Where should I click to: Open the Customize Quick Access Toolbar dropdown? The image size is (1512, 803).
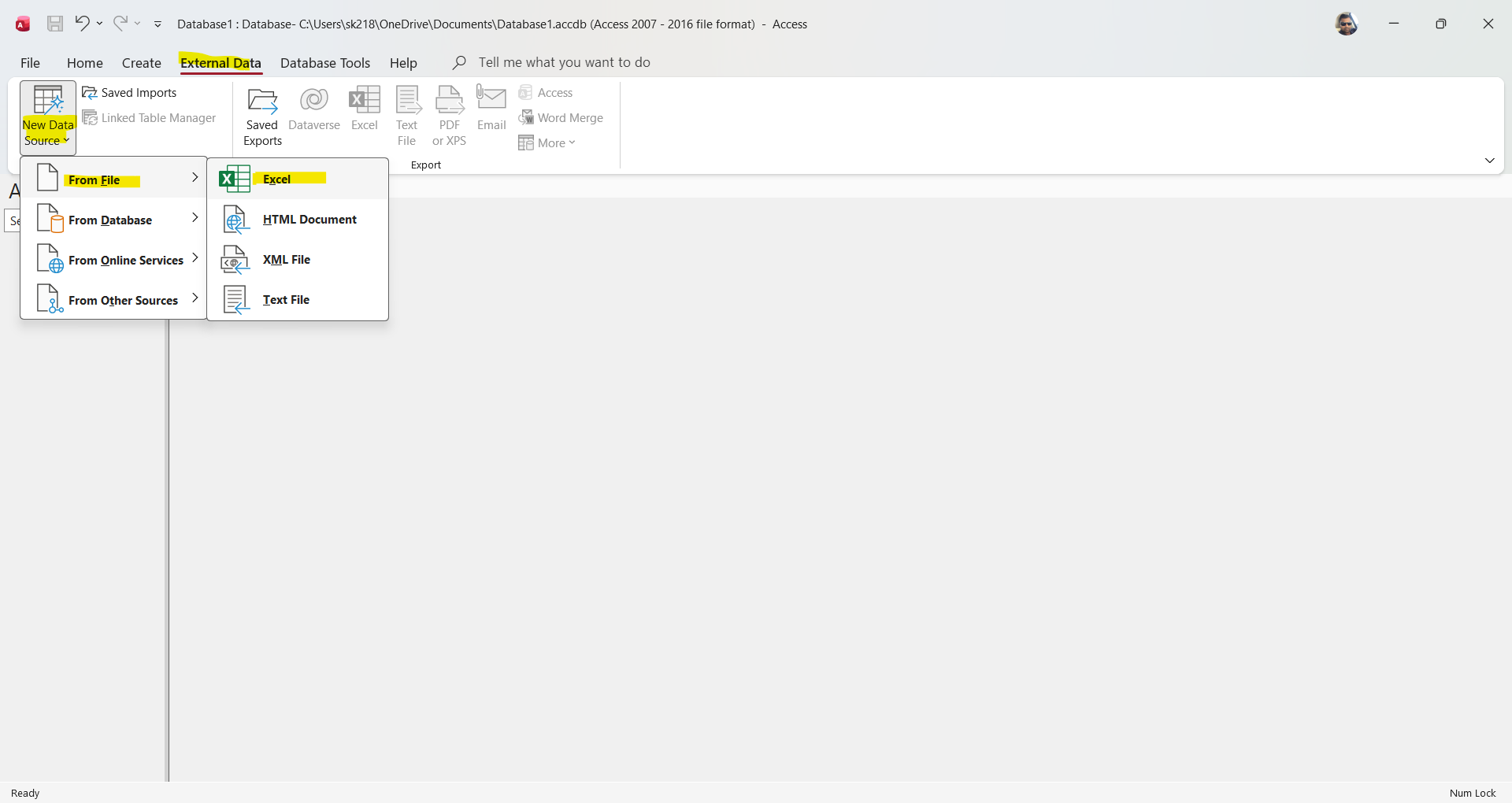point(157,24)
